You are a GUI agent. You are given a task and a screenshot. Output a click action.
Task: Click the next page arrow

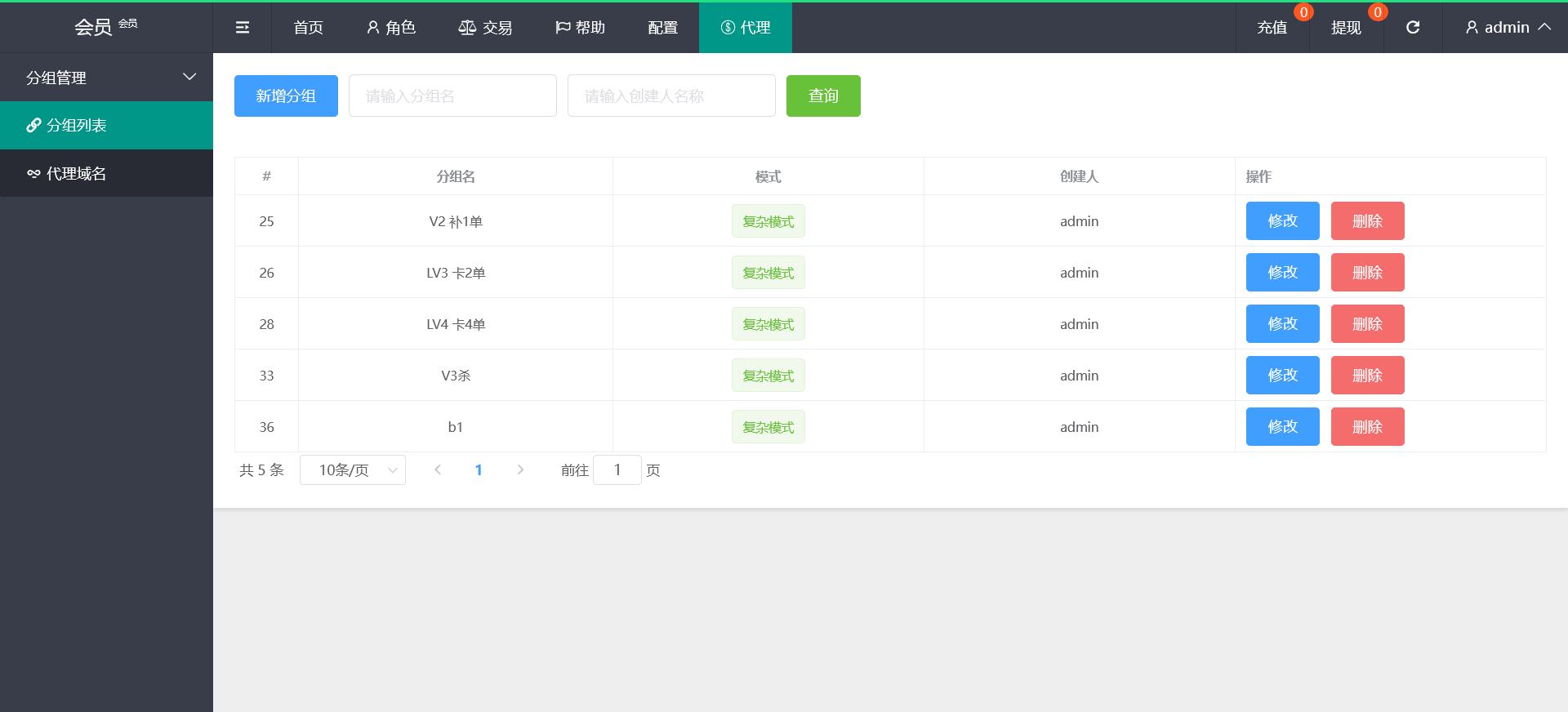[520, 470]
